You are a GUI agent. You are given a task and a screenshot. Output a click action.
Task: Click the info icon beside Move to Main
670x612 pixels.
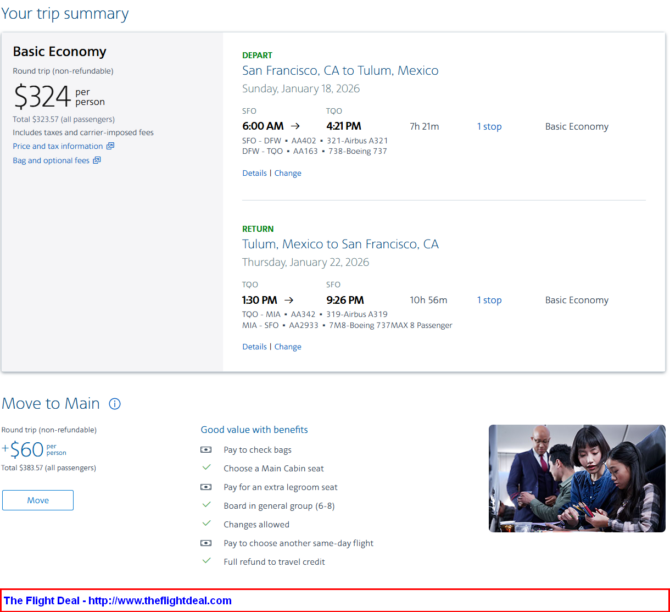click(x=114, y=404)
